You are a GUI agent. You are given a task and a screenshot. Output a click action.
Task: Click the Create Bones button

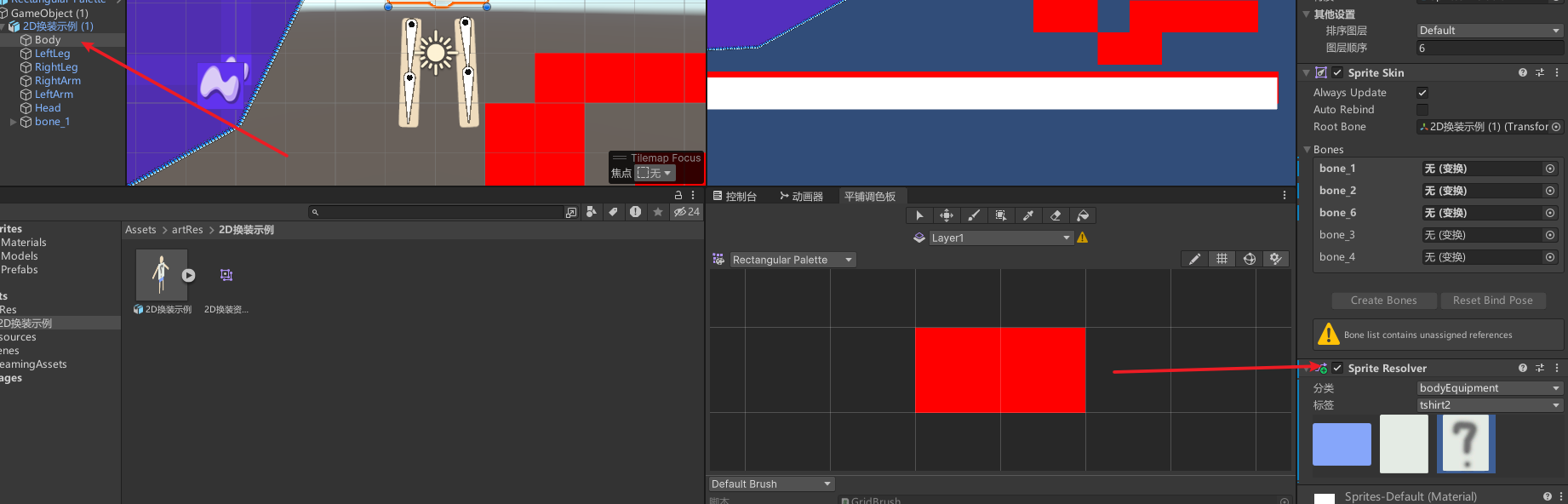tap(1383, 301)
